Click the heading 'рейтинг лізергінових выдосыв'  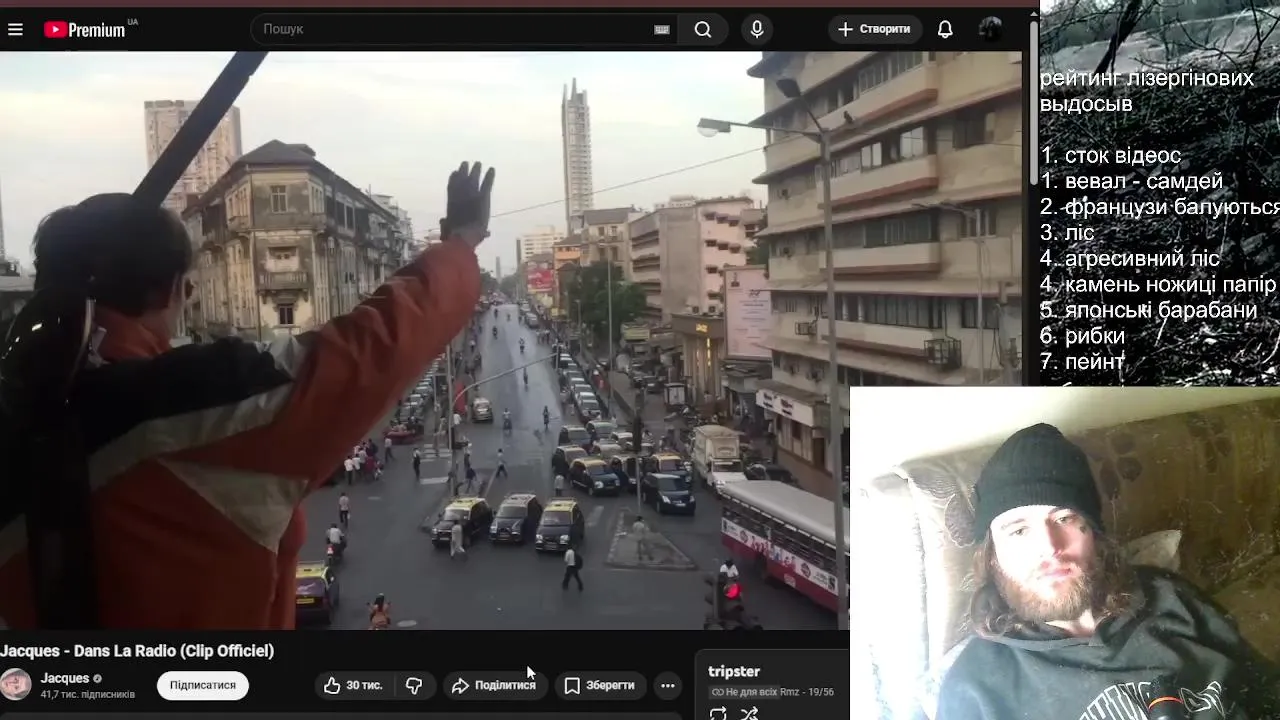pos(1147,91)
